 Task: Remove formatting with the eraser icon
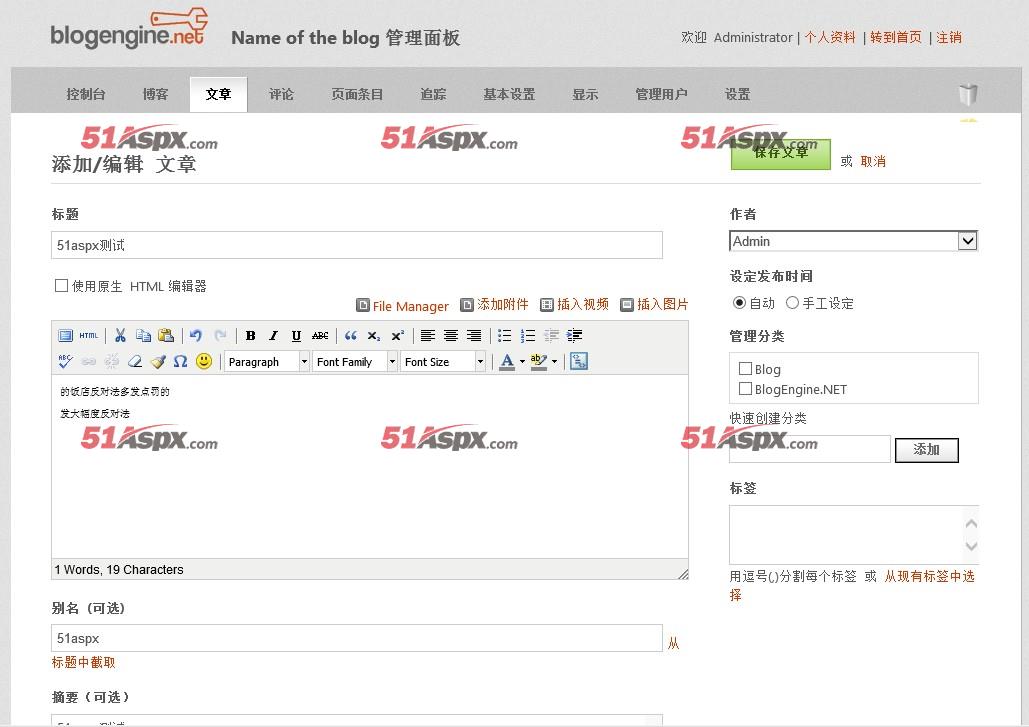click(x=135, y=362)
